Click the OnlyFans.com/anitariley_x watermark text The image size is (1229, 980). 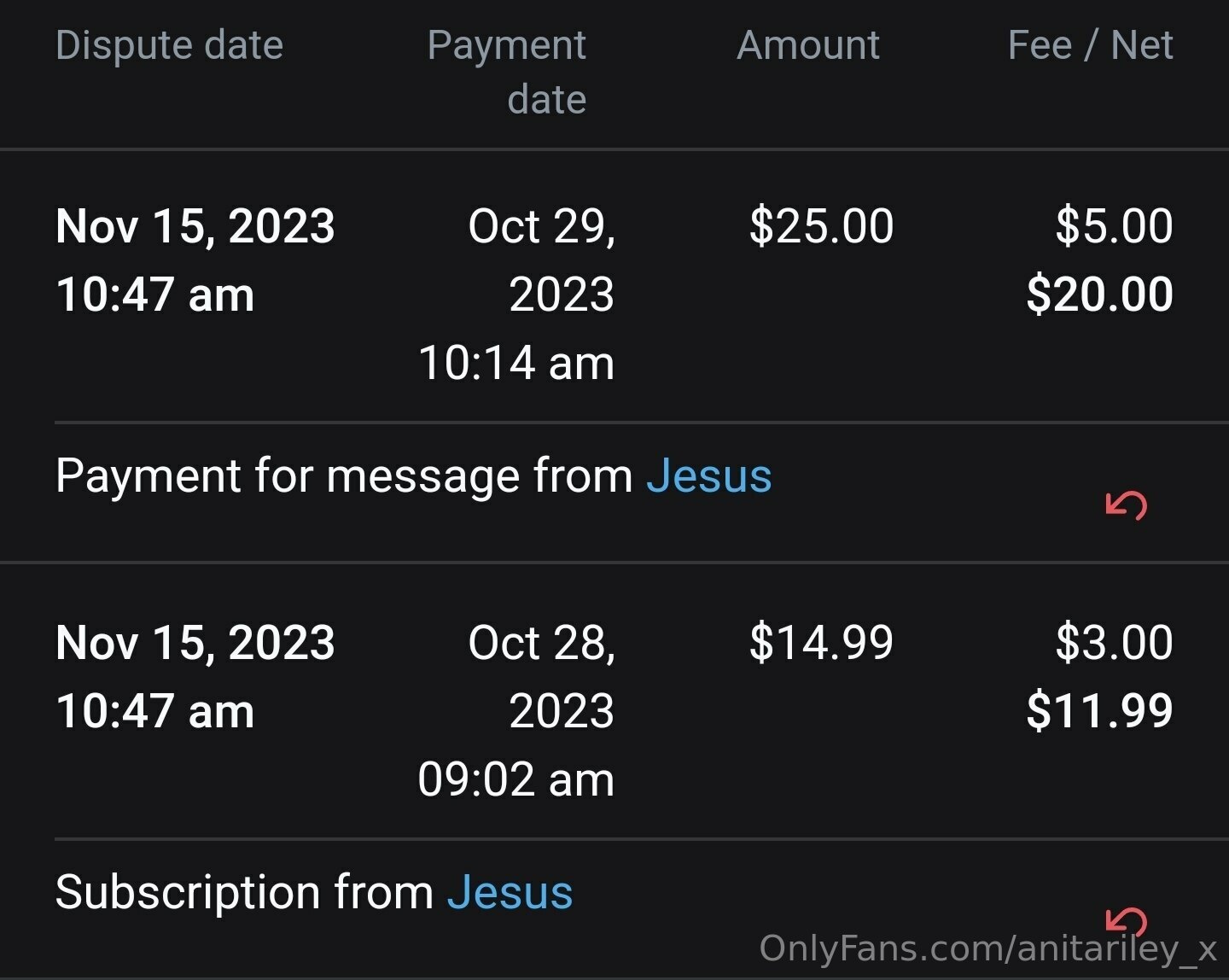click(988, 948)
